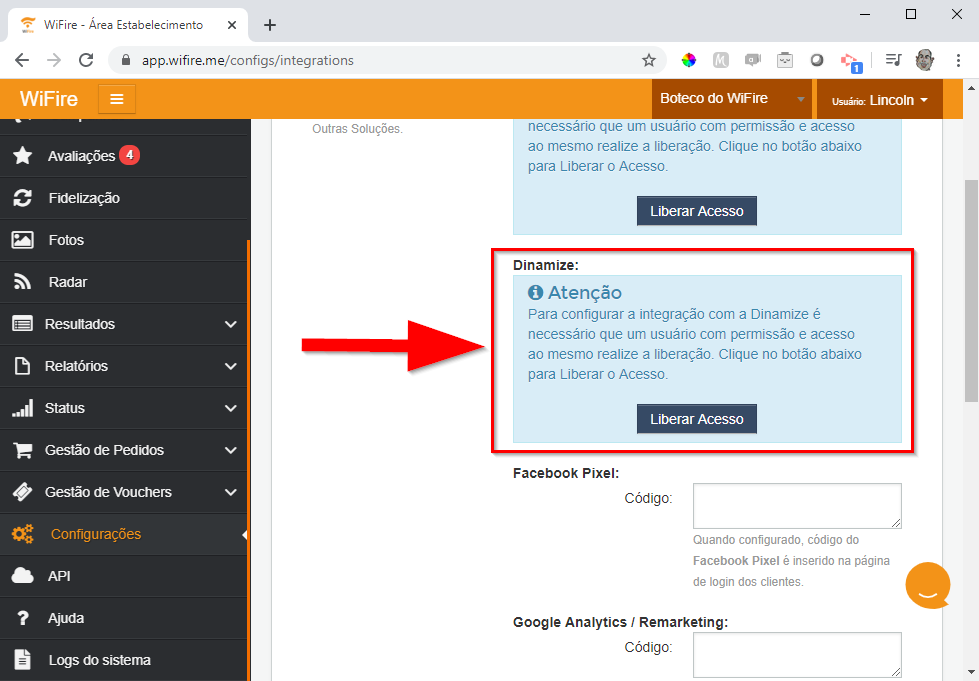Click the media control playlist icon

pyautogui.click(x=893, y=61)
